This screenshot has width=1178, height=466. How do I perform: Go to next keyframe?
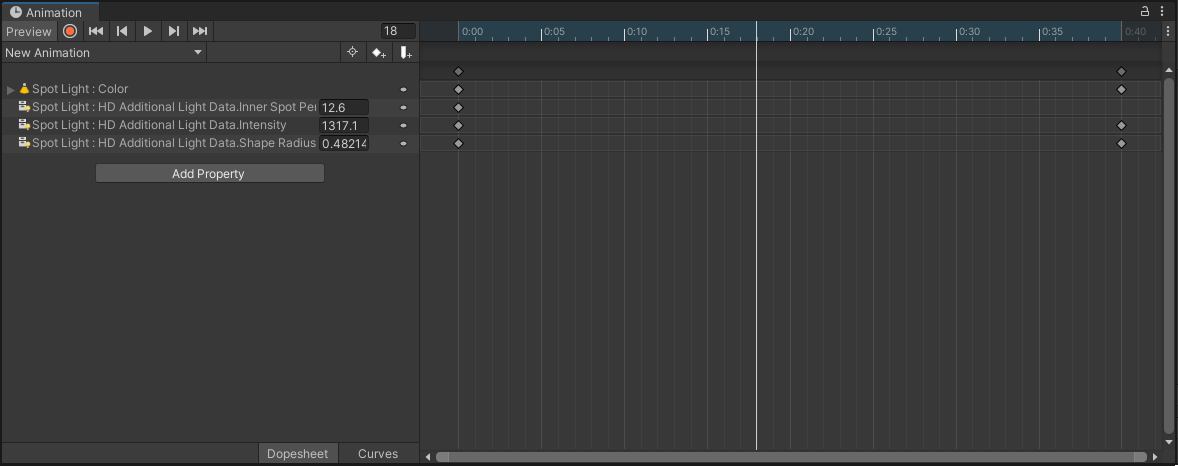[x=174, y=31]
